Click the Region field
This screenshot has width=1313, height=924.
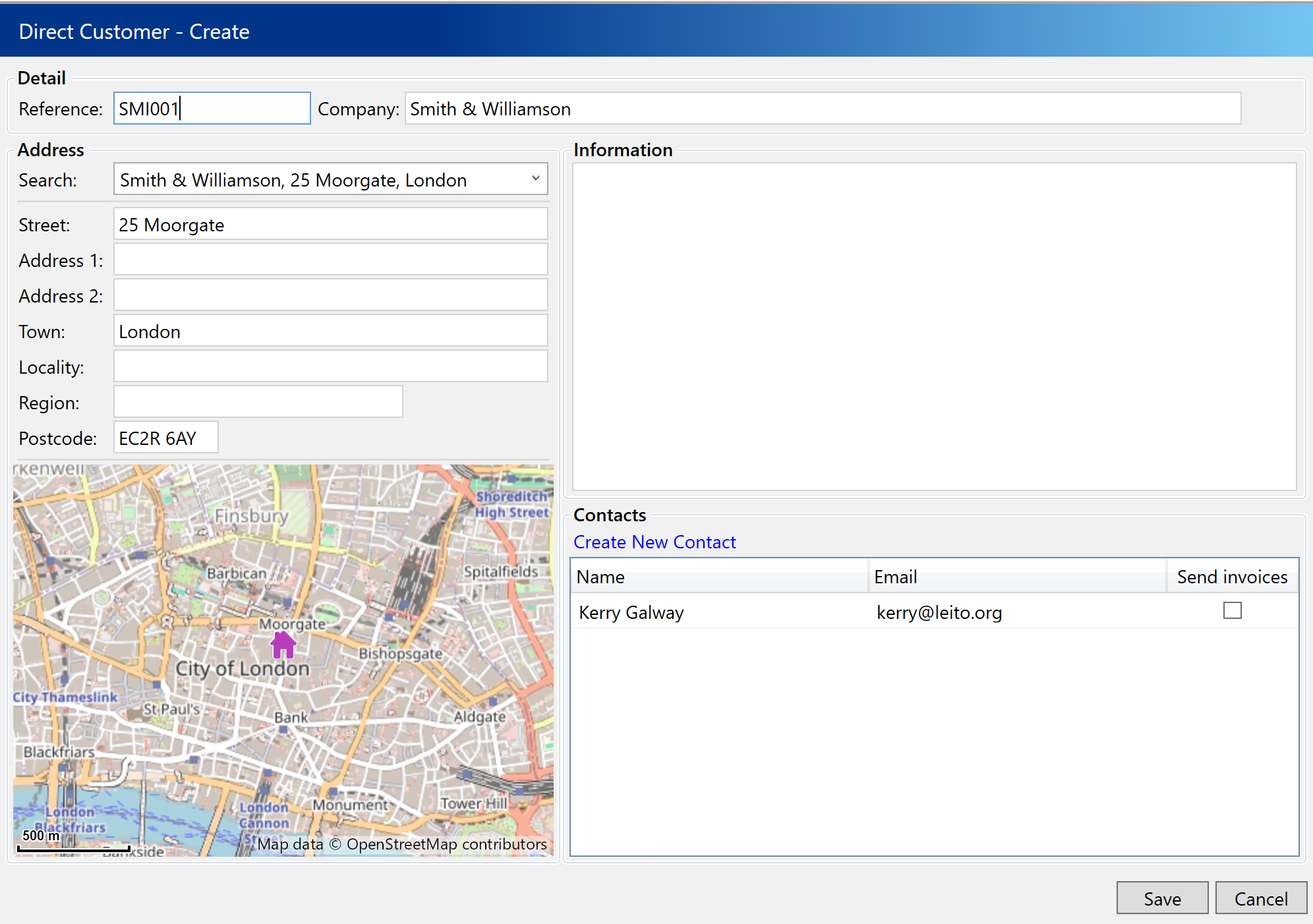(x=257, y=403)
